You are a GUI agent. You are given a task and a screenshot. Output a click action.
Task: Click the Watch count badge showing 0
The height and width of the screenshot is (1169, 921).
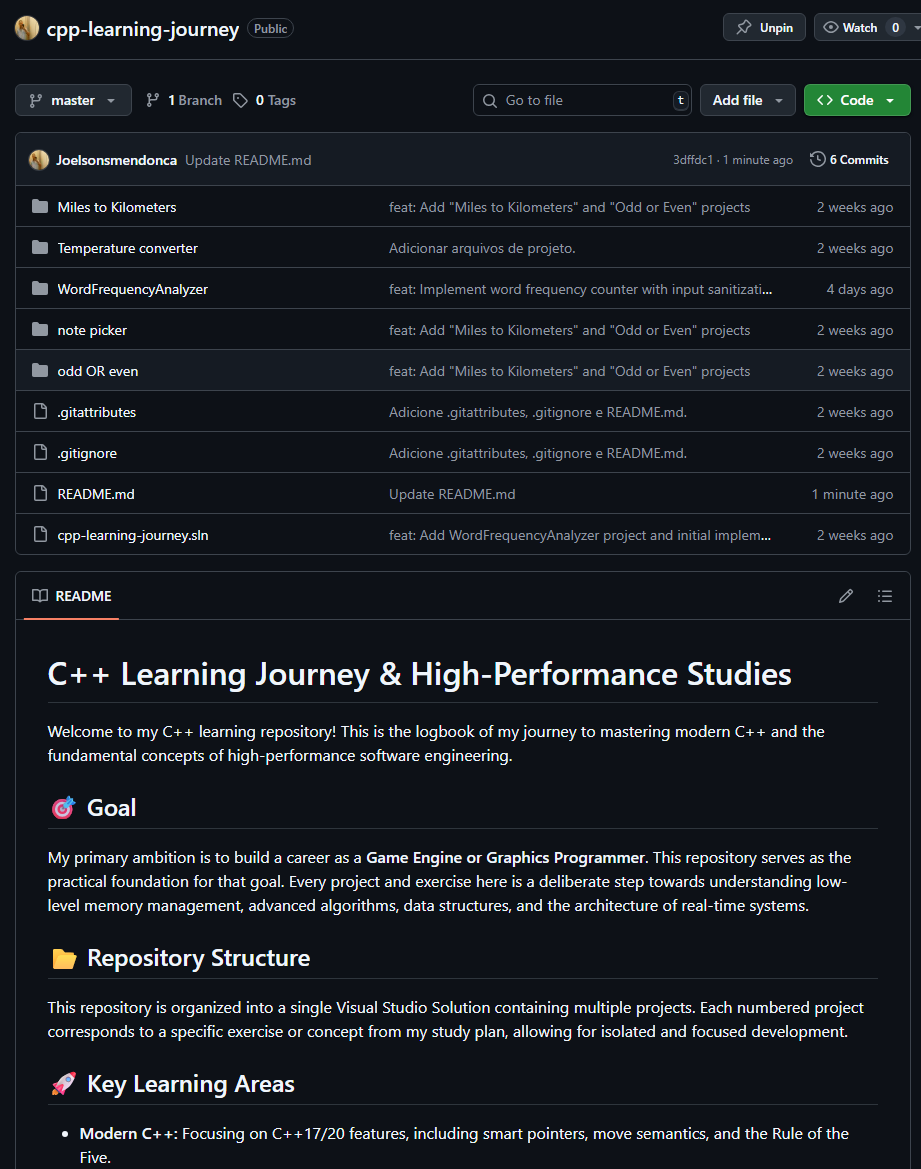[x=896, y=28]
